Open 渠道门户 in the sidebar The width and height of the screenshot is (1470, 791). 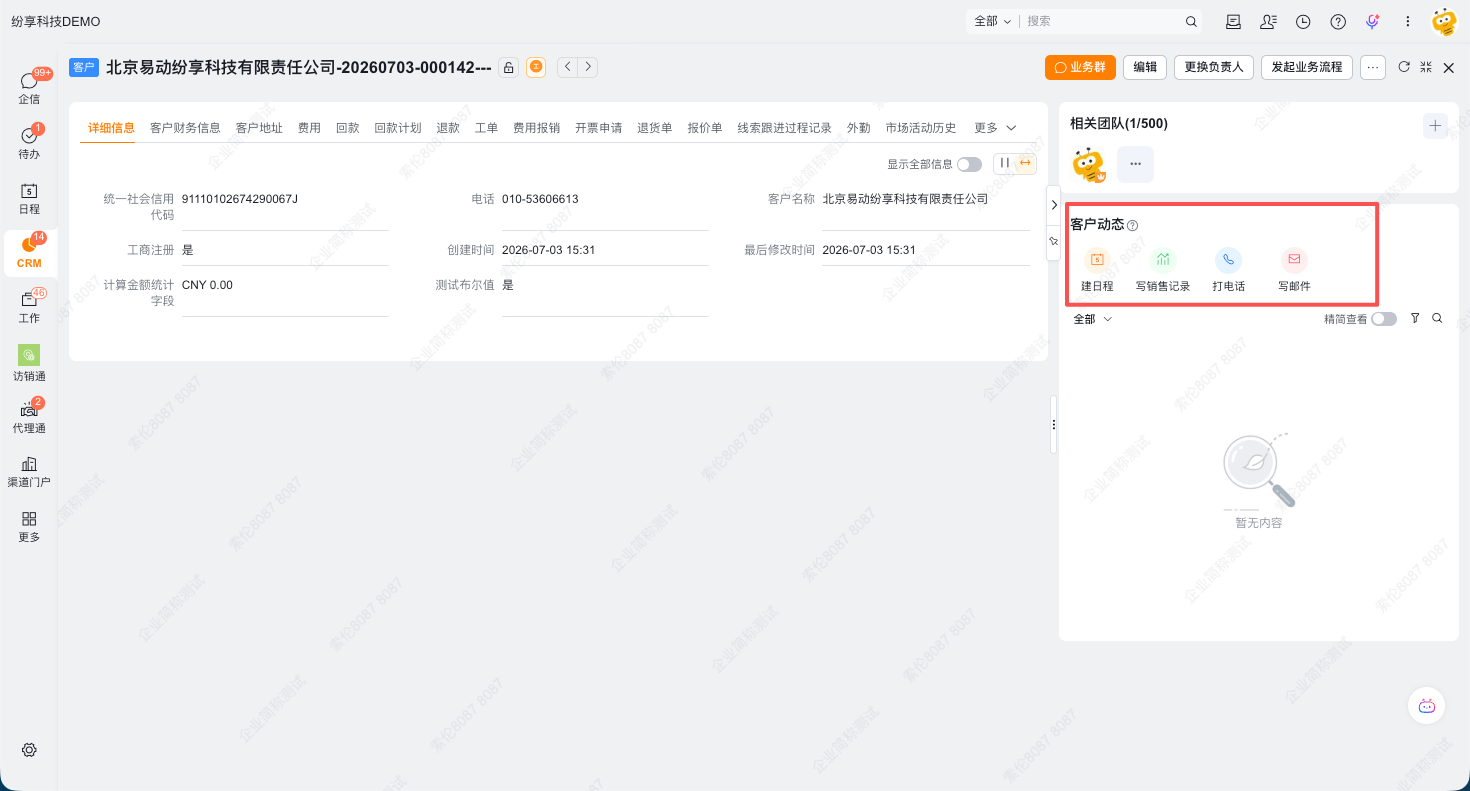[x=29, y=471]
